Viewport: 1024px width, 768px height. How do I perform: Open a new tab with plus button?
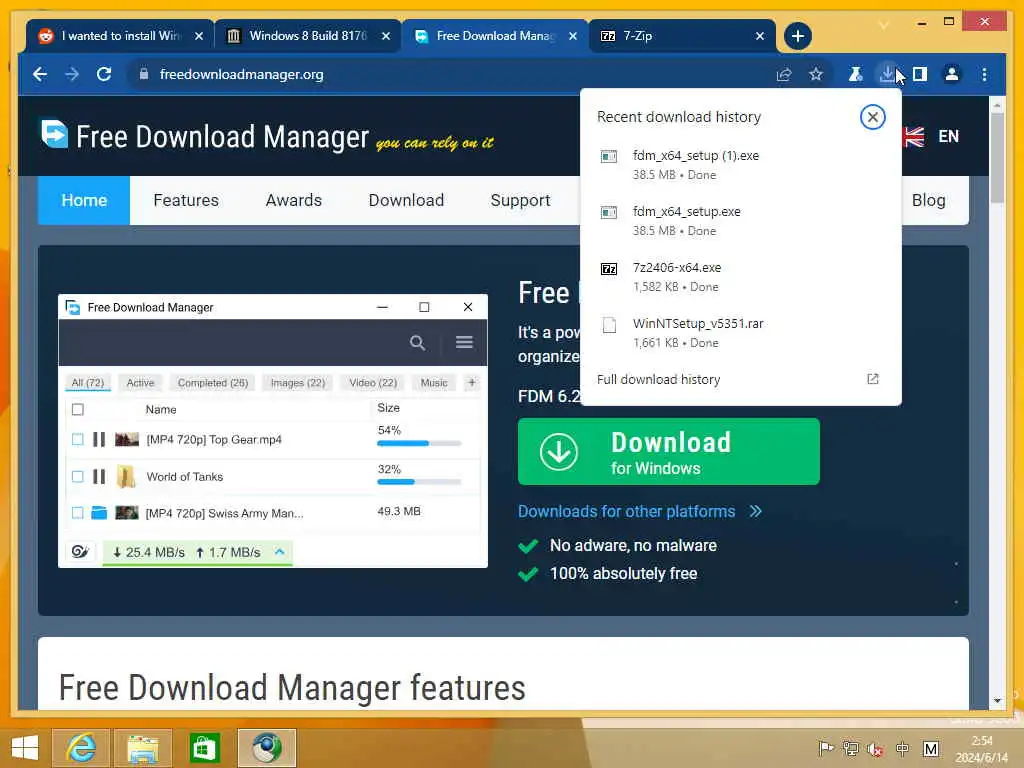pos(797,36)
